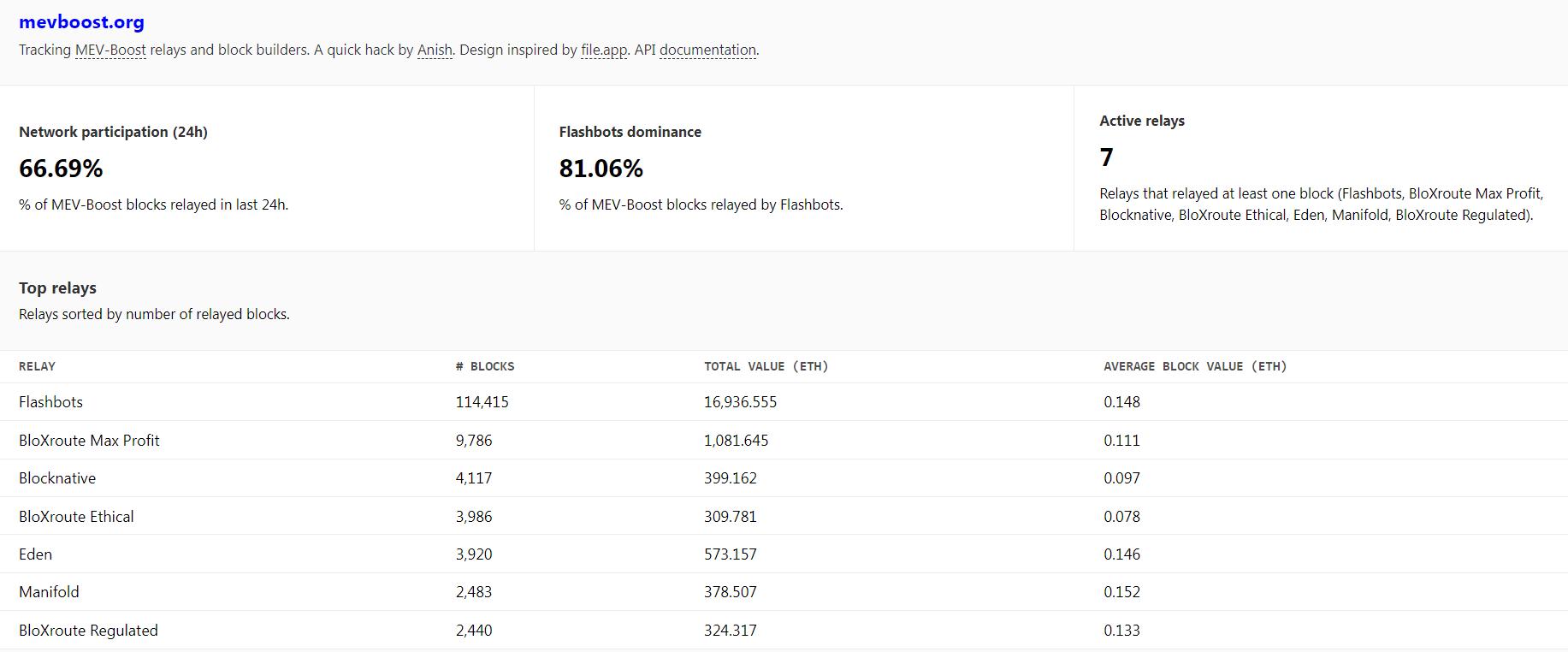Click the 2,440 blocks cell
The width and height of the screenshot is (1568, 652).
(474, 631)
